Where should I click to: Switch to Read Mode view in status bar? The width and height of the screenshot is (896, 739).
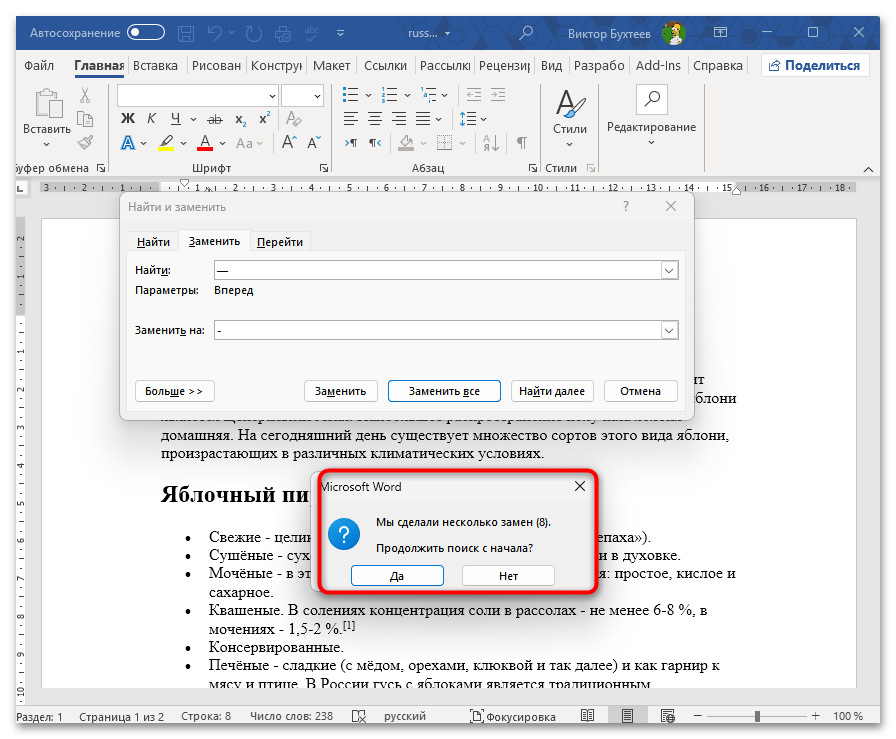pyautogui.click(x=588, y=716)
